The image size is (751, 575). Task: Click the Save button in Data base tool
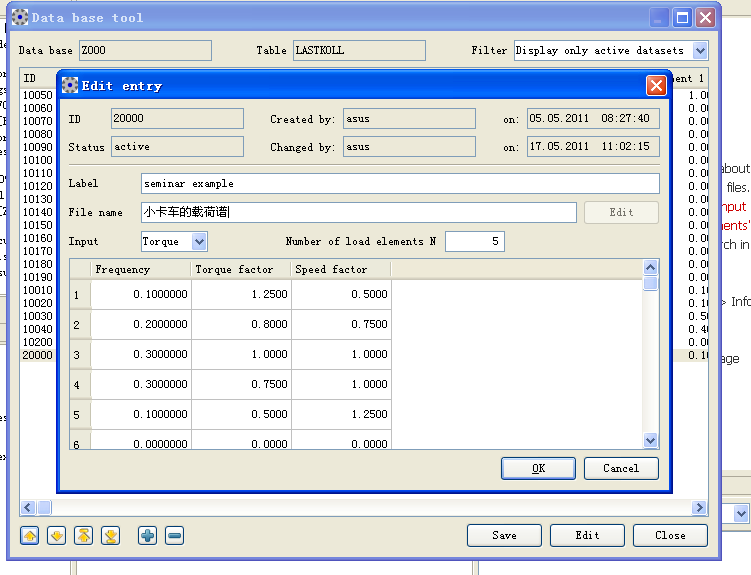[504, 535]
